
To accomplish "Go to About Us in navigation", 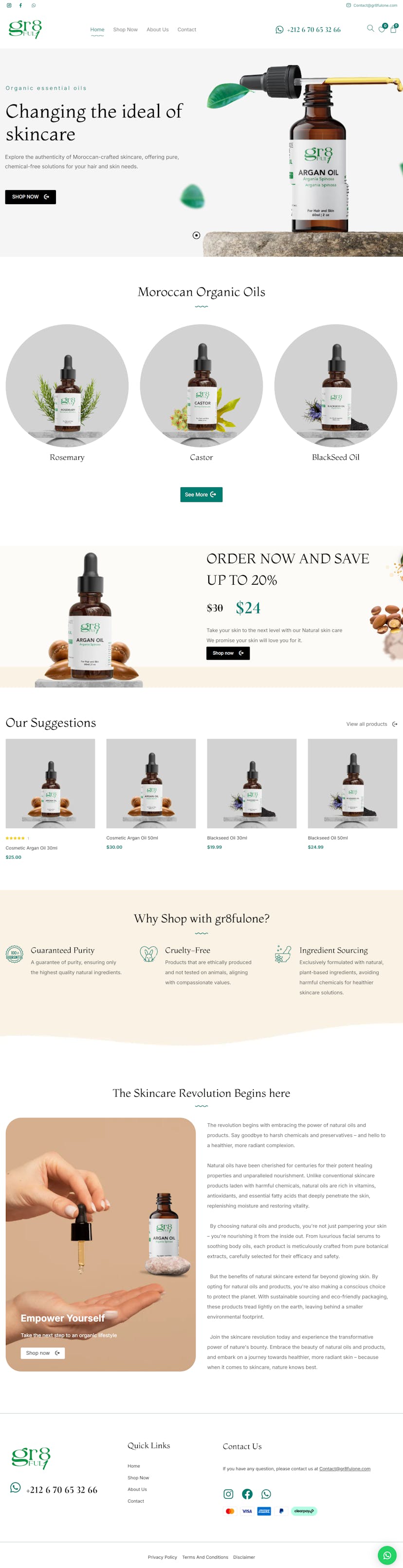I will point(157,29).
